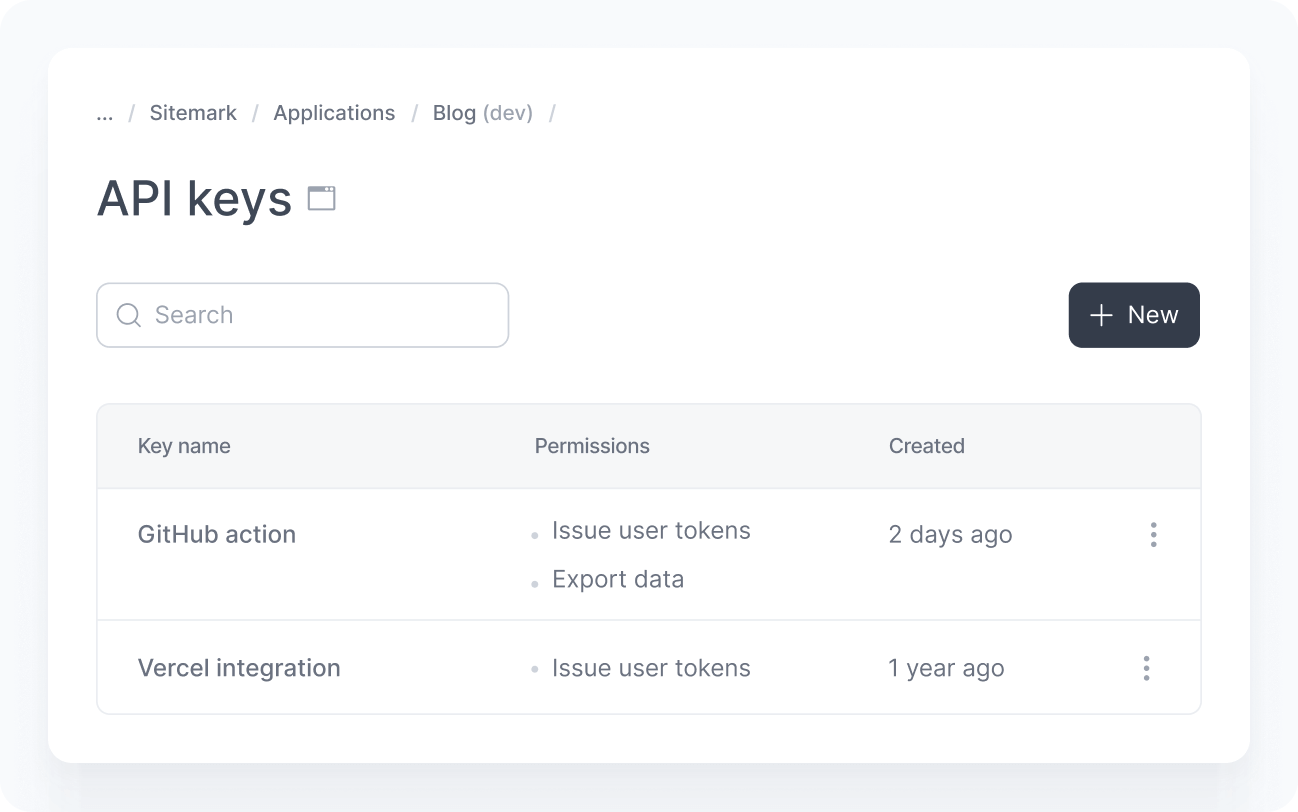Select the GitHub action key name
This screenshot has width=1298, height=812.
tap(217, 534)
